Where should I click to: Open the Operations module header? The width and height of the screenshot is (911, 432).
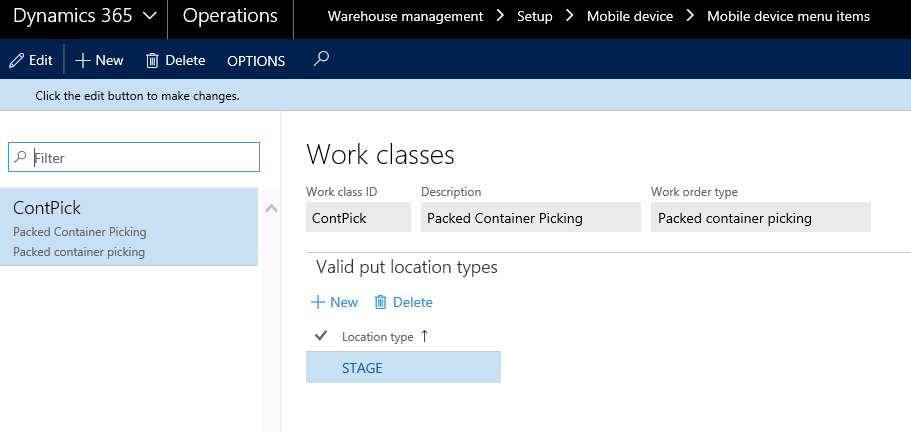point(230,16)
